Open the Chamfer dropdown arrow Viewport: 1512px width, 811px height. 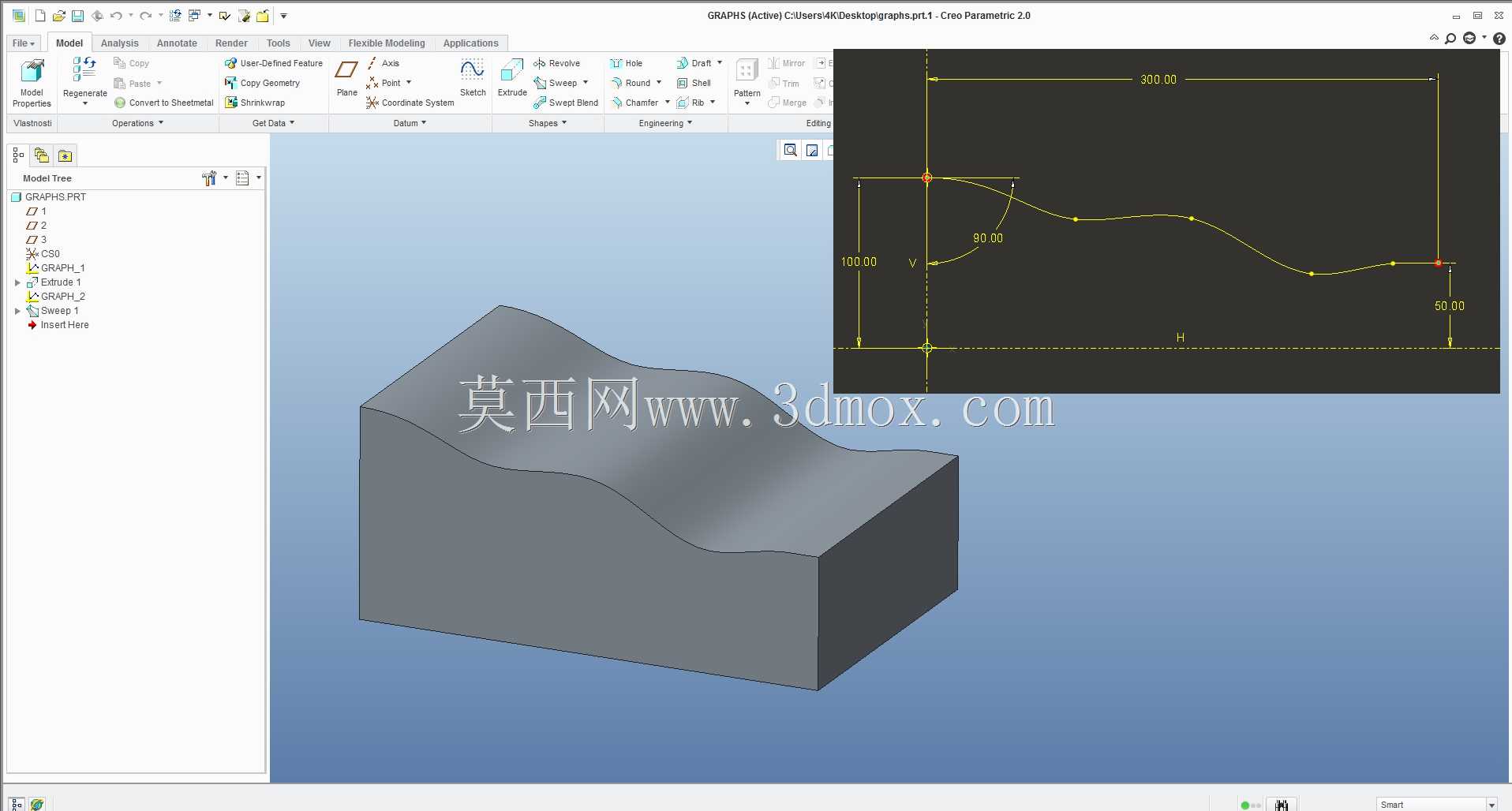668,103
